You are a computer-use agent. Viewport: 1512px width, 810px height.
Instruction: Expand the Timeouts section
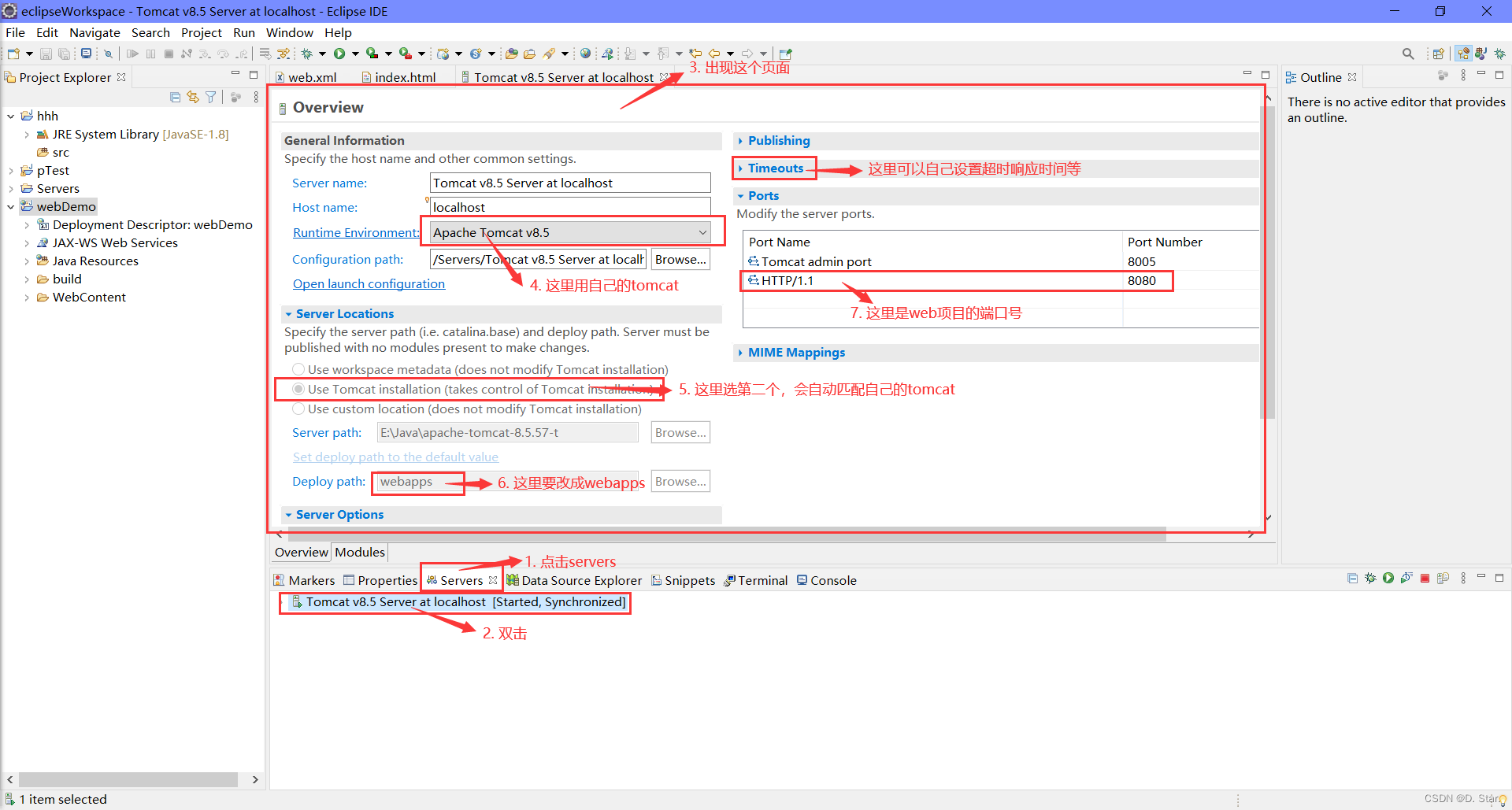pyautogui.click(x=740, y=168)
